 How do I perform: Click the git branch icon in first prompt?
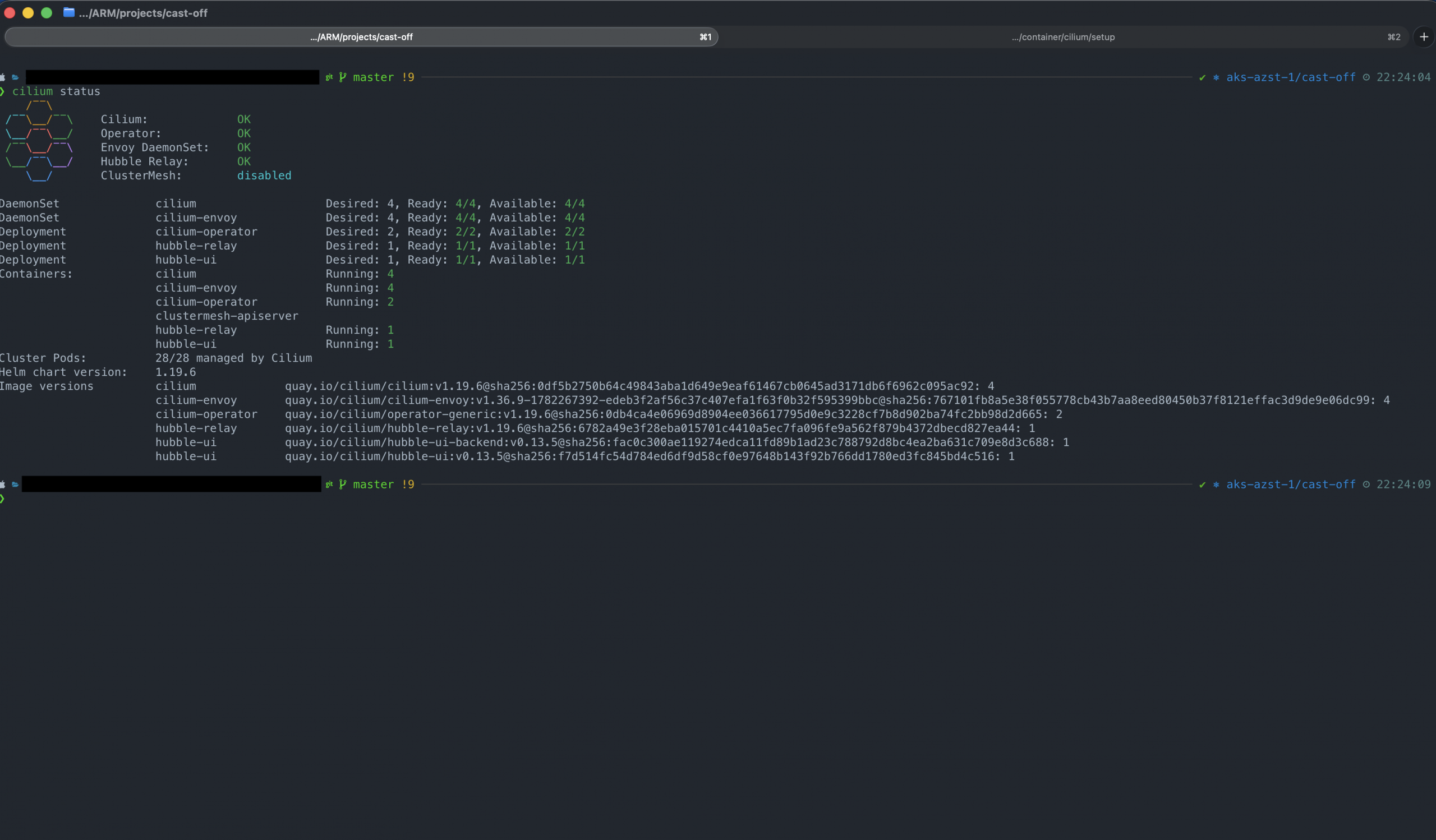pyautogui.click(x=343, y=77)
